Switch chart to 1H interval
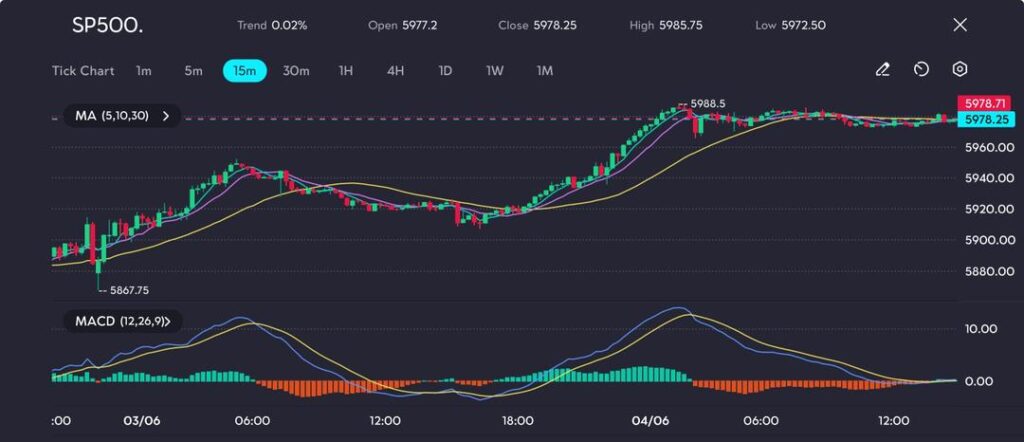The image size is (1024, 442). [346, 71]
